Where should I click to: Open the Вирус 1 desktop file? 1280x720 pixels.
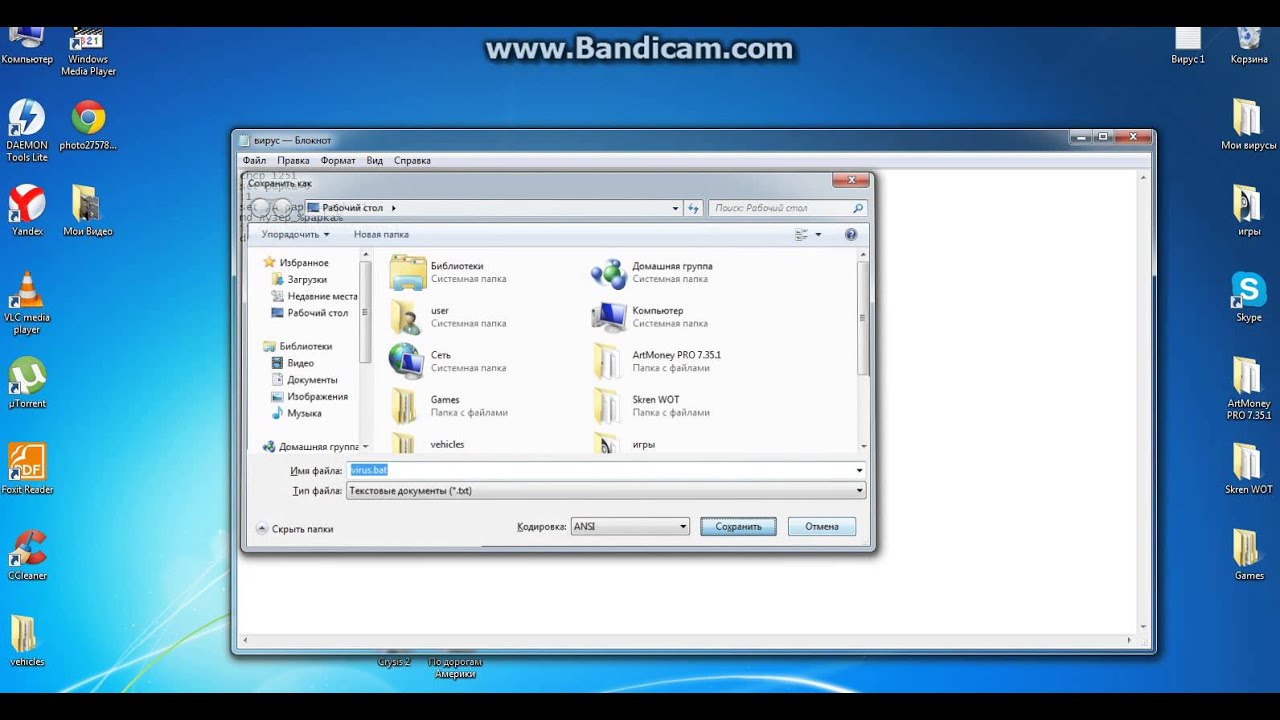point(1188,46)
